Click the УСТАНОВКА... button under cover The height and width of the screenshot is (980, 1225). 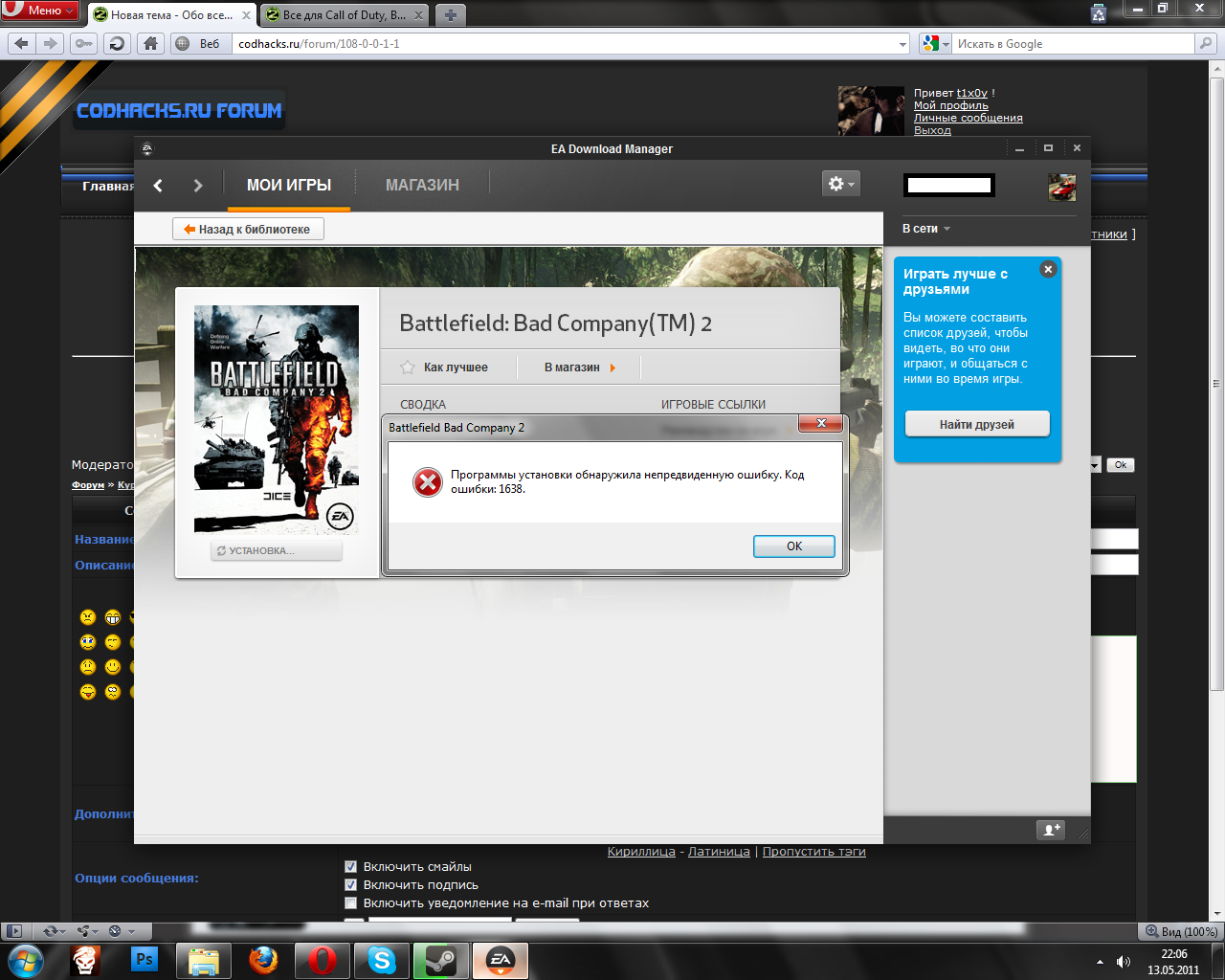coord(277,550)
